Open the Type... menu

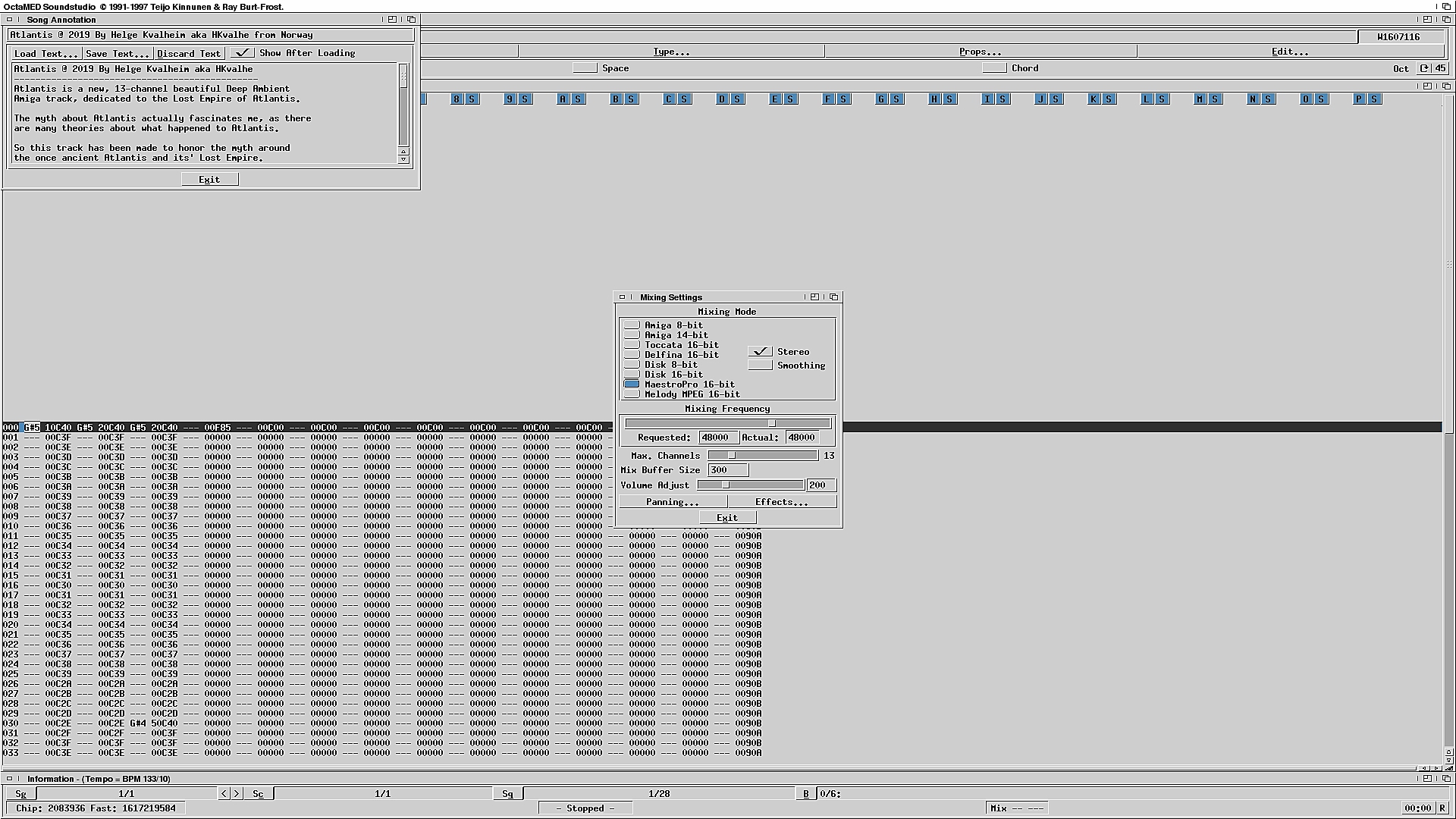point(671,52)
